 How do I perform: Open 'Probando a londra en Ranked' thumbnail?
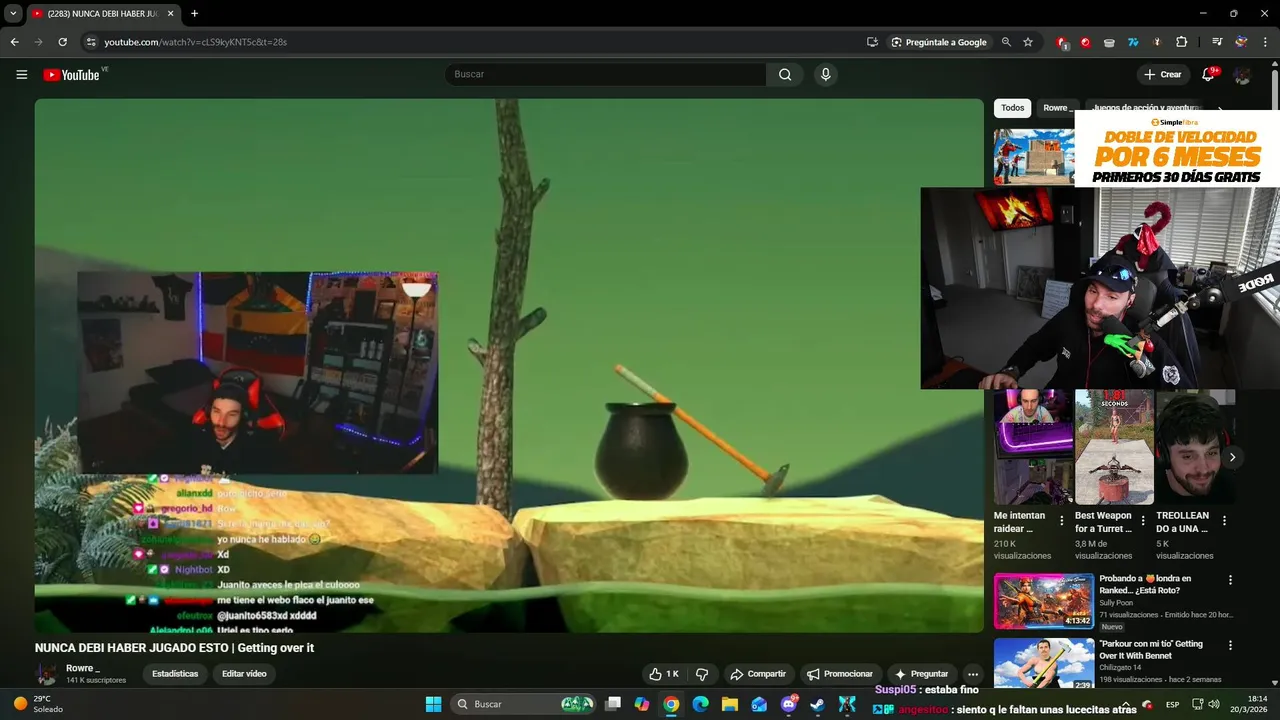pyautogui.click(x=1043, y=600)
